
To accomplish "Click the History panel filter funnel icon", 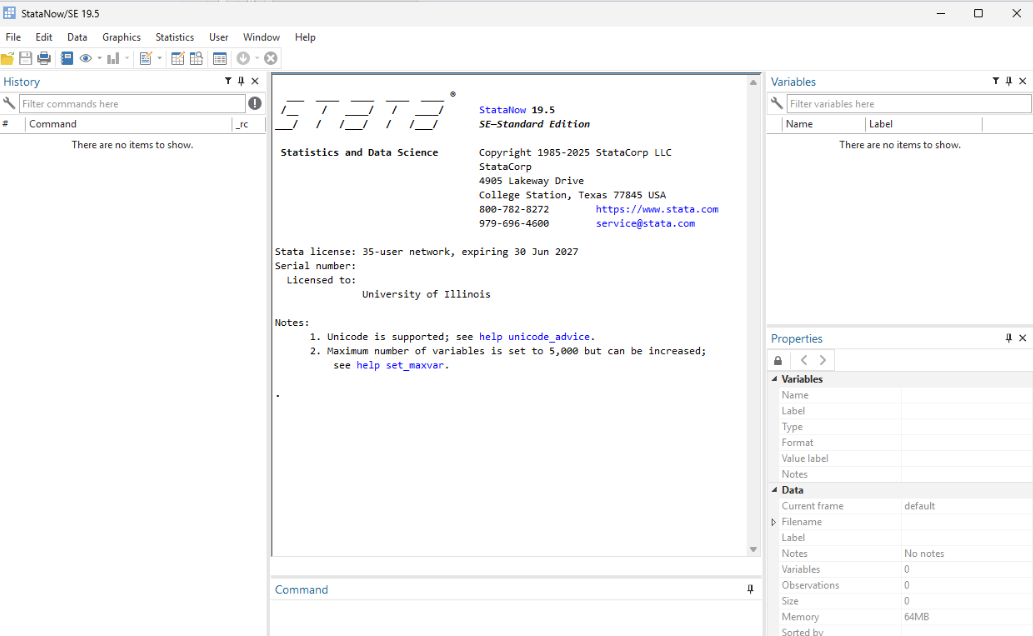I will click(228, 81).
